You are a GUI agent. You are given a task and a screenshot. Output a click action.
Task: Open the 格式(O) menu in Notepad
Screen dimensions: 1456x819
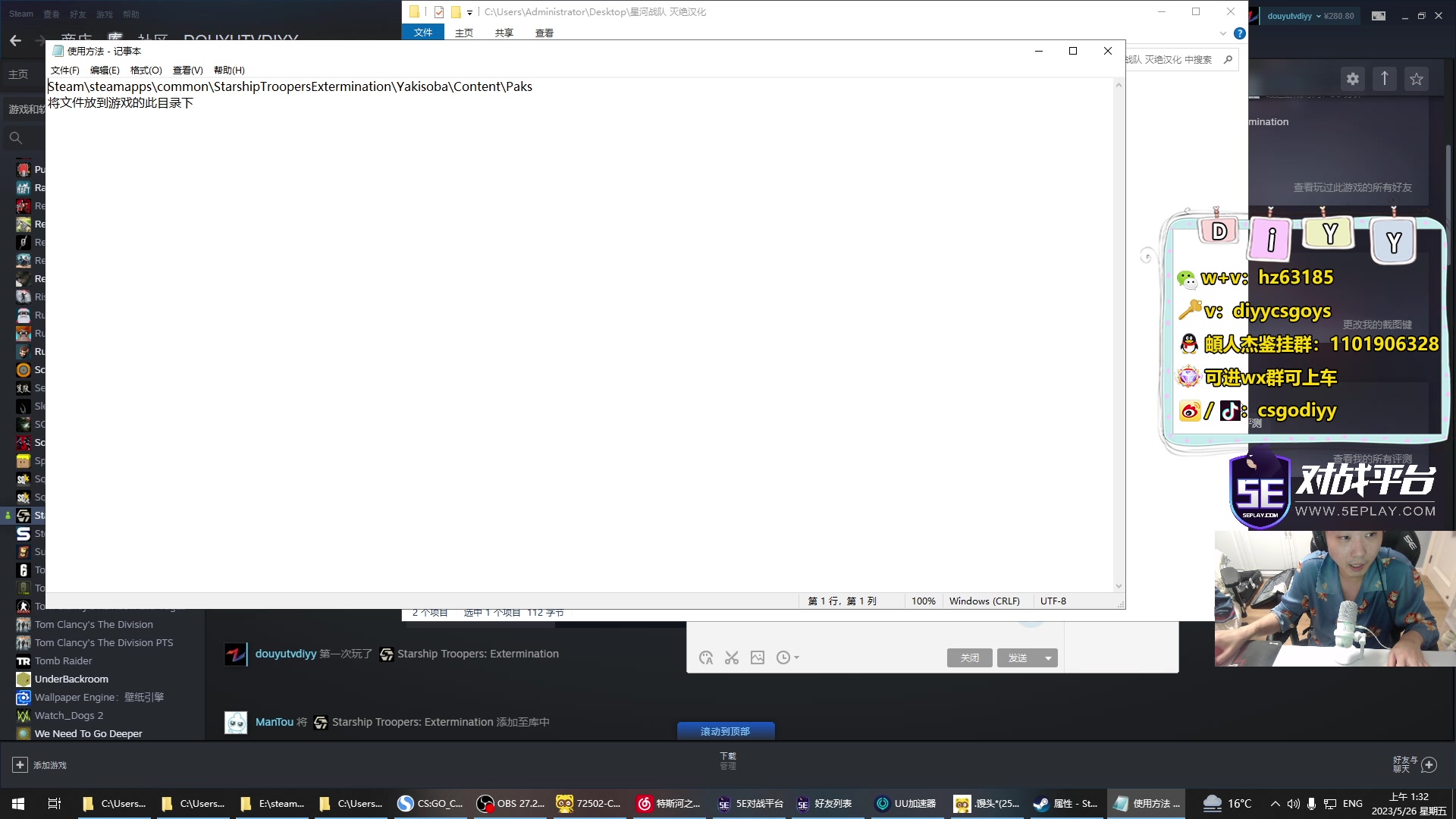coord(146,71)
